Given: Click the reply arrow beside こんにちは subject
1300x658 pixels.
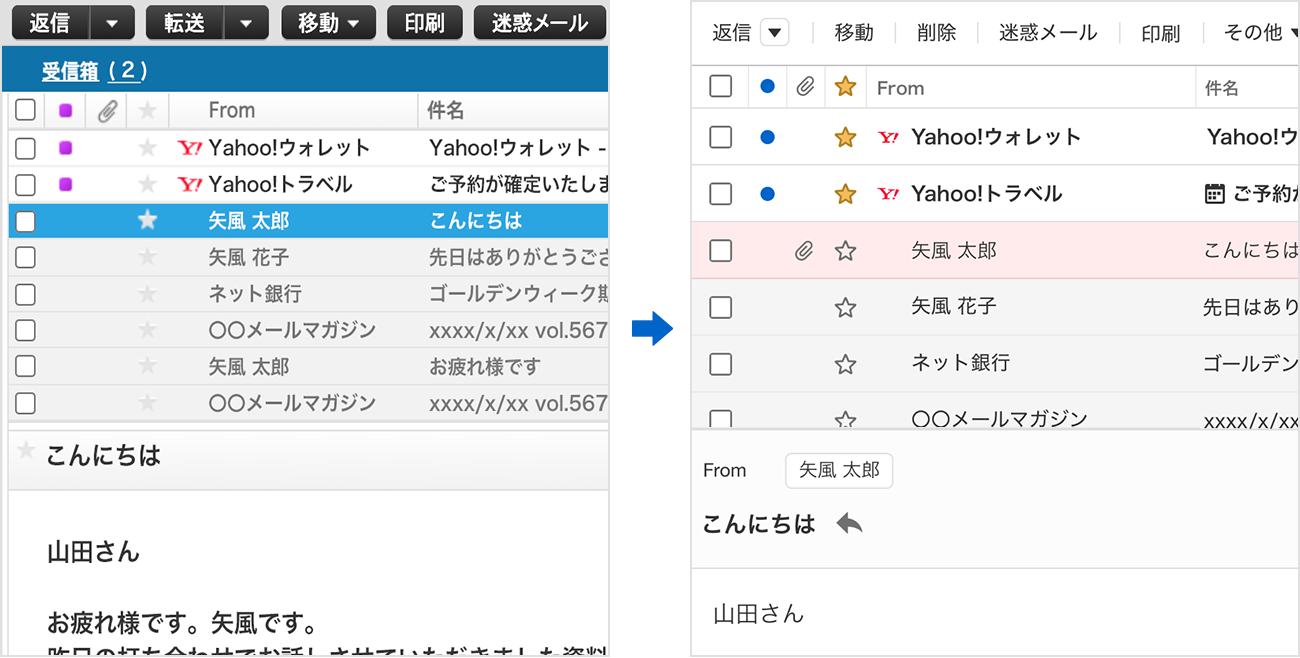Looking at the screenshot, I should point(848,523).
